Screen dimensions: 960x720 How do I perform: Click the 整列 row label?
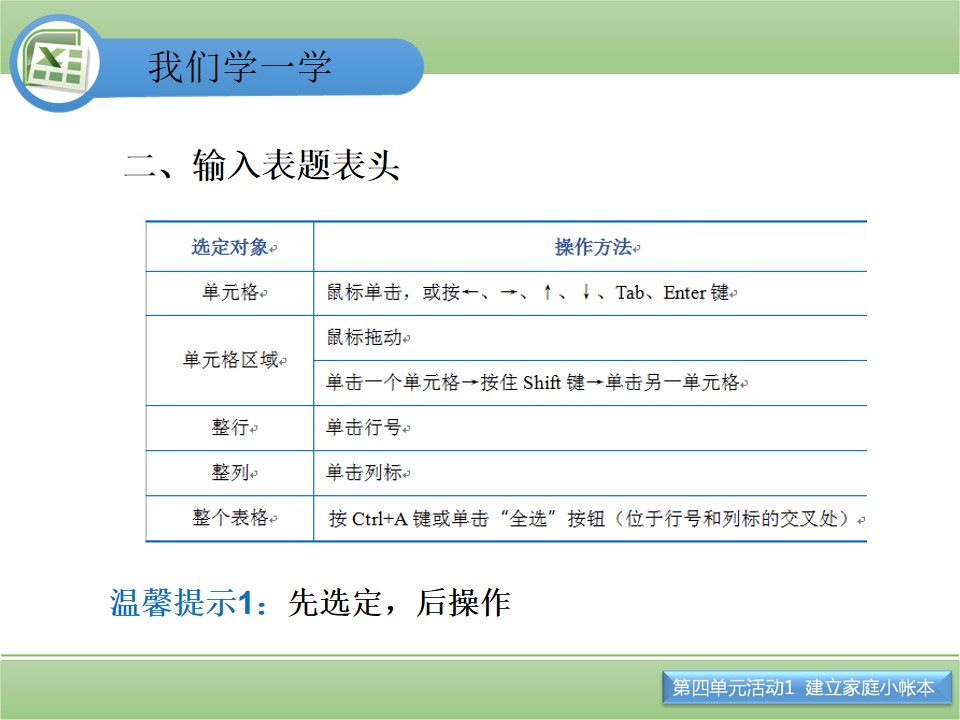point(230,473)
